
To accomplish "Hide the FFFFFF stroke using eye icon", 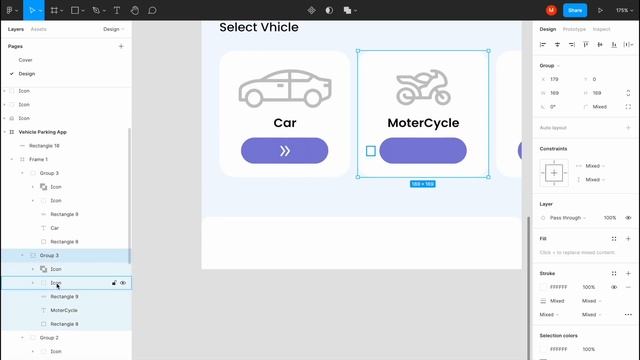I will pyautogui.click(x=614, y=287).
